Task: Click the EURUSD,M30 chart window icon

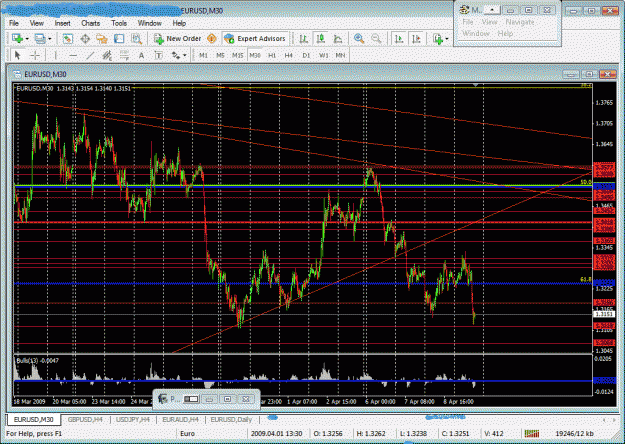Action: [x=17, y=74]
